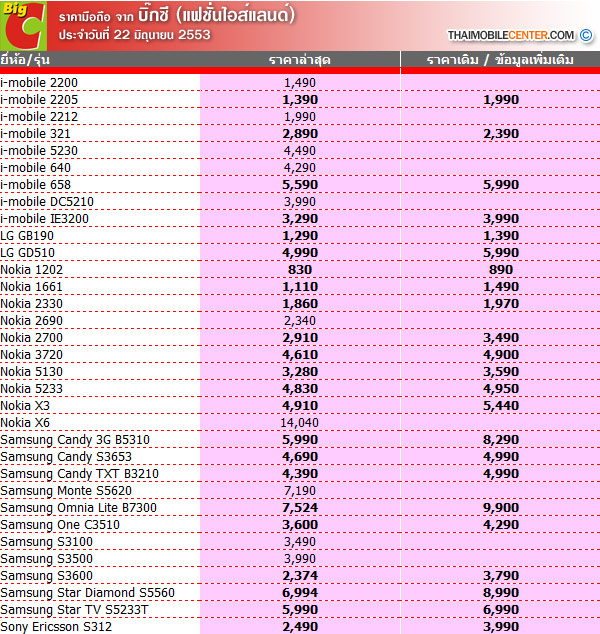Screen dimensions: 600x634
Task: Click the original price 2,390 for i-mobile 321
Action: (501, 133)
